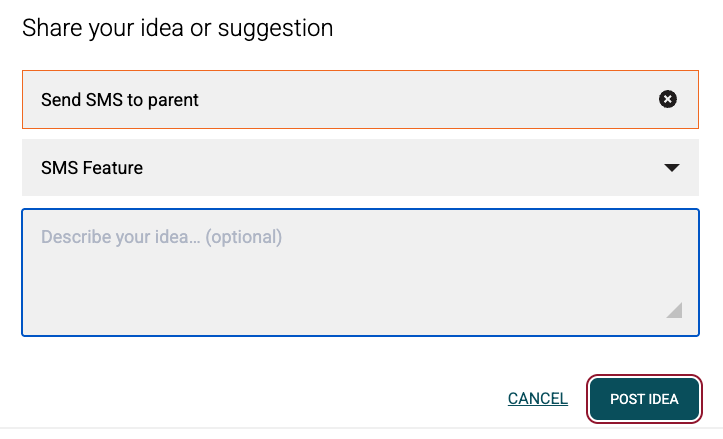This screenshot has width=723, height=439.
Task: Click the "Send SMS to parent" text
Action: 120,100
